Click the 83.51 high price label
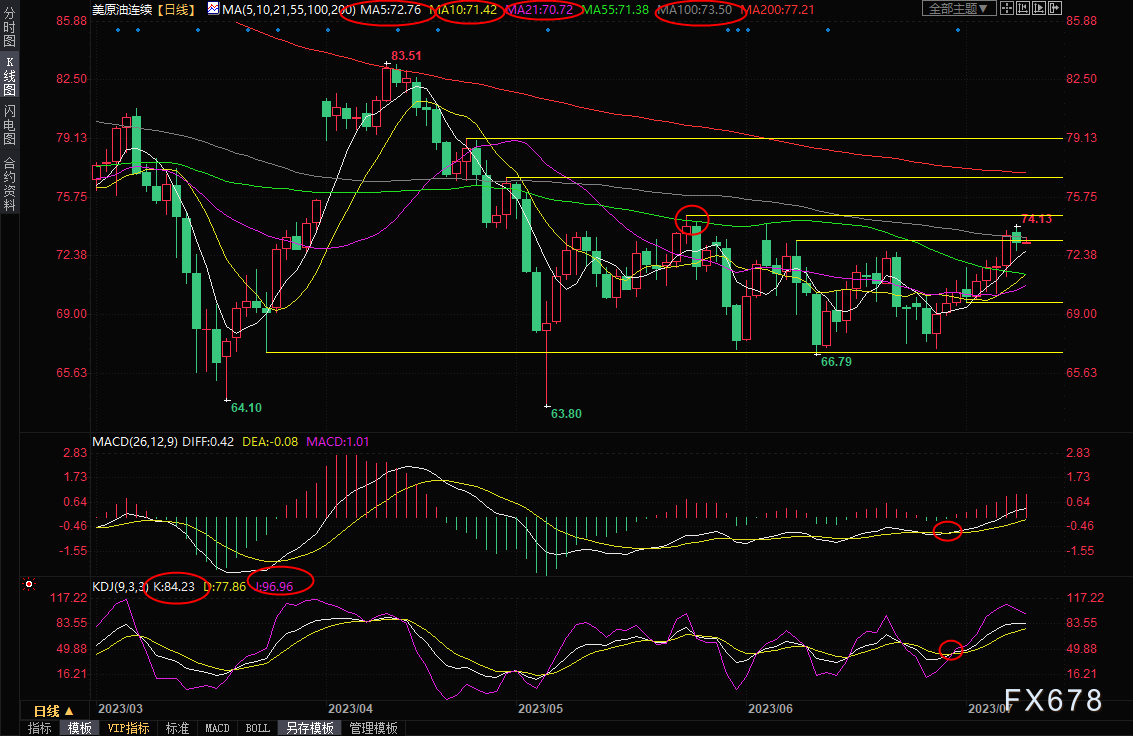 pos(406,56)
